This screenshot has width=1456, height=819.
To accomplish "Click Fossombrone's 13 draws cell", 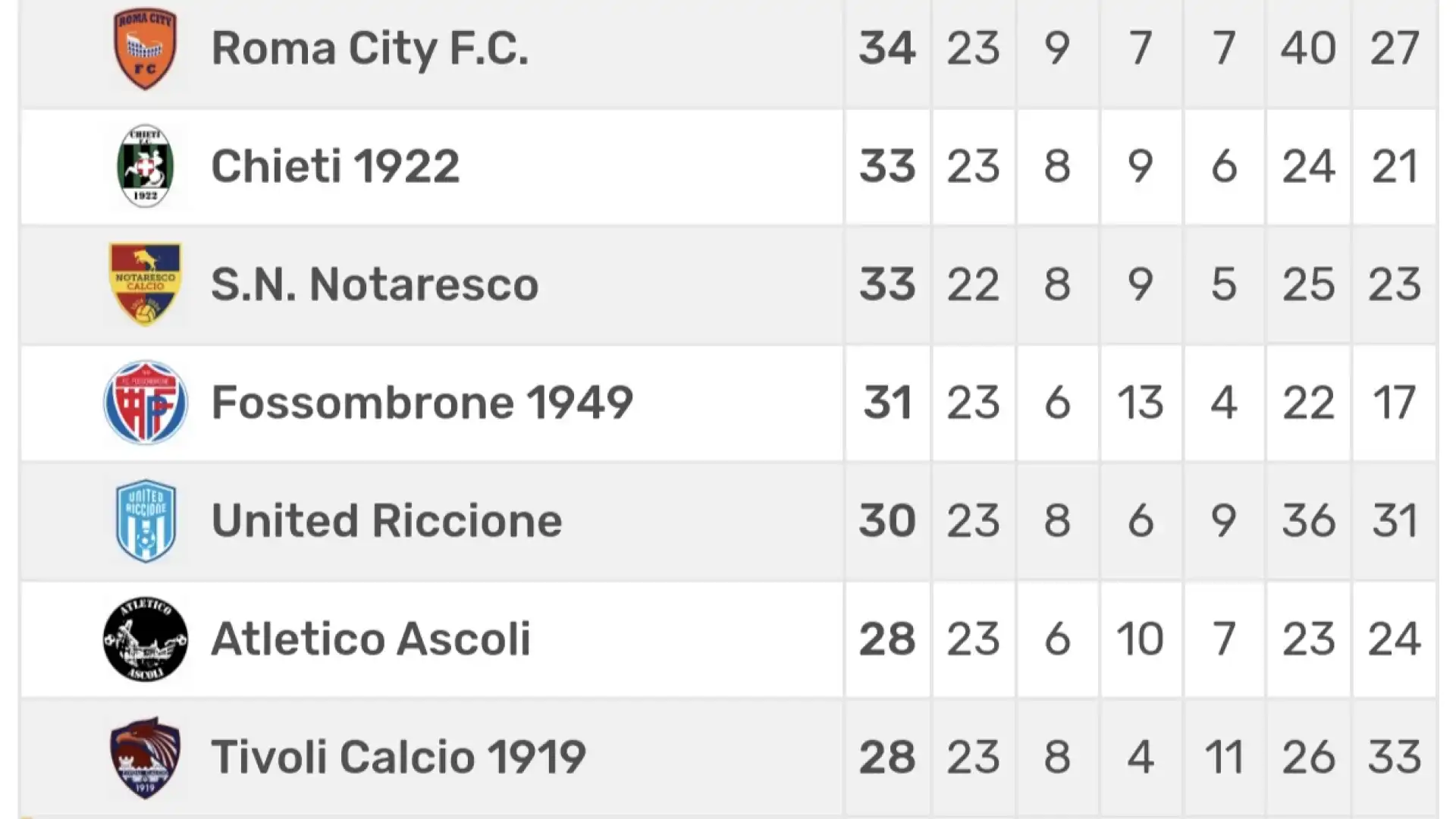I will tap(1140, 403).
